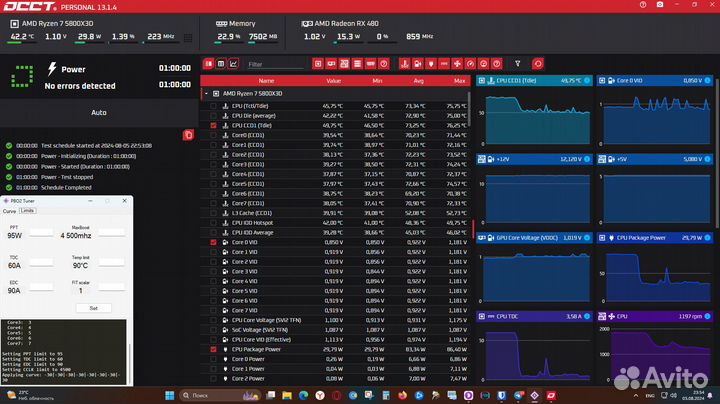The image size is (720, 404).
Task: Click the ENG language indicator in tray
Action: pos(650,395)
